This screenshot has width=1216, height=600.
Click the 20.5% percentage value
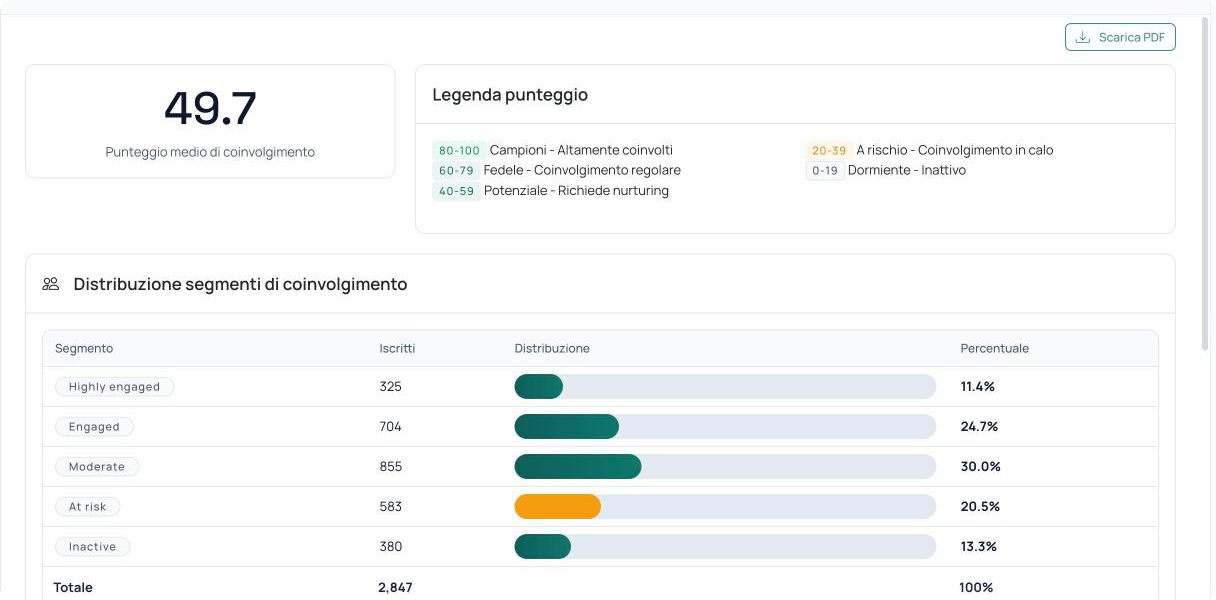[x=980, y=507]
